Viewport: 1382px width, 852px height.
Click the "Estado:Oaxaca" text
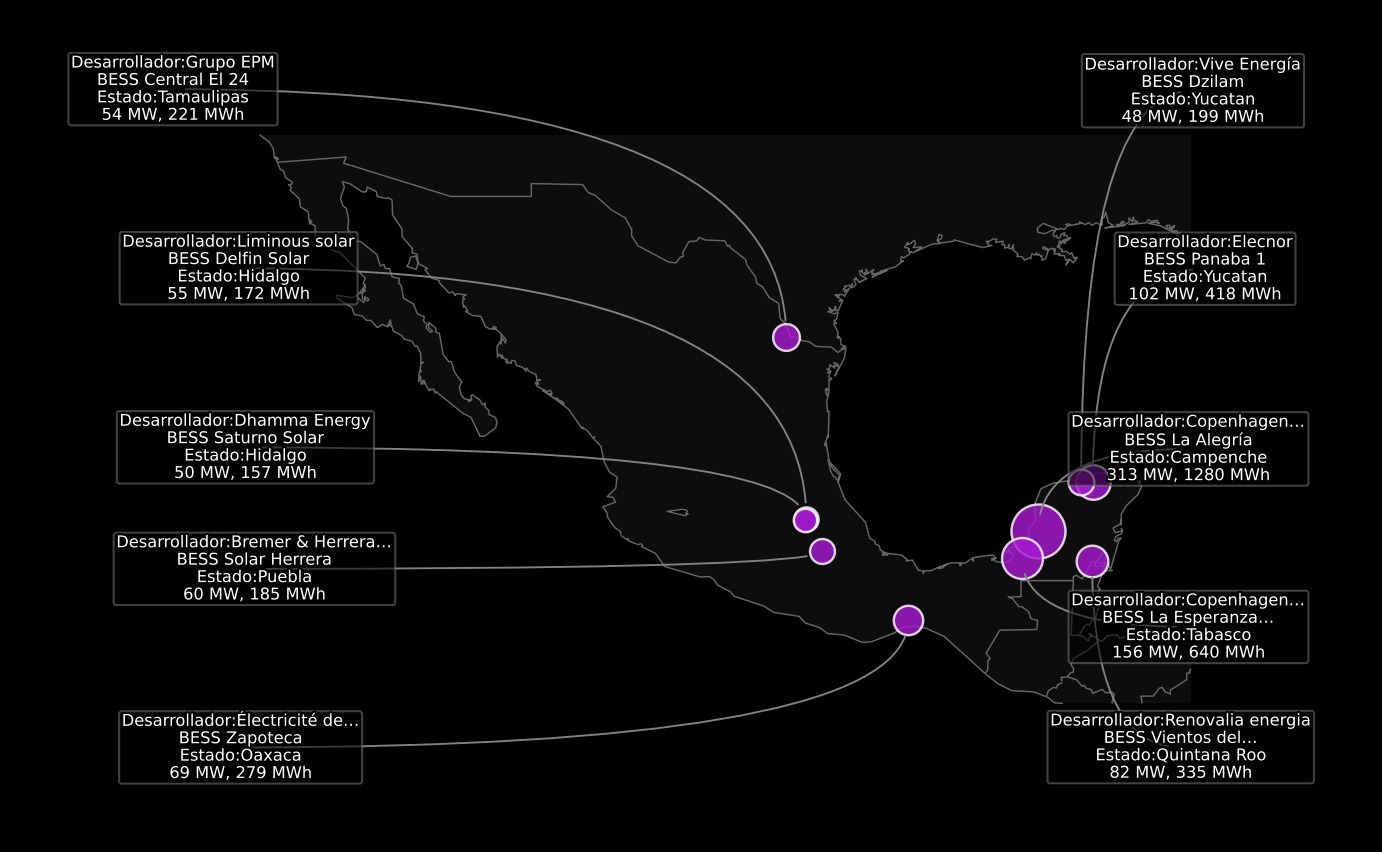pyautogui.click(x=240, y=755)
